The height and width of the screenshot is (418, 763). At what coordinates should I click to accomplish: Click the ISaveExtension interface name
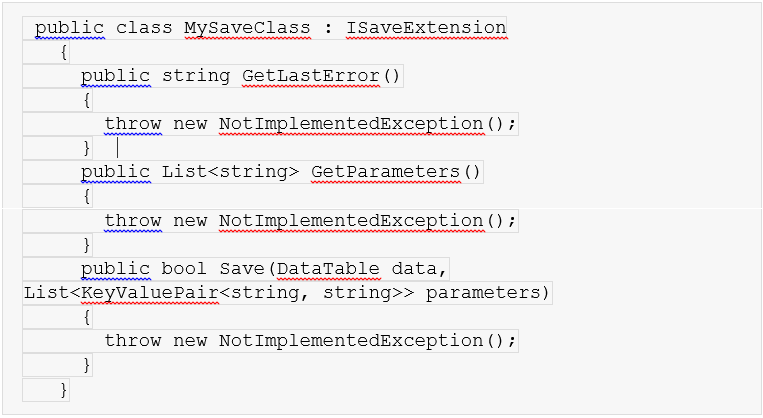pyautogui.click(x=426, y=28)
